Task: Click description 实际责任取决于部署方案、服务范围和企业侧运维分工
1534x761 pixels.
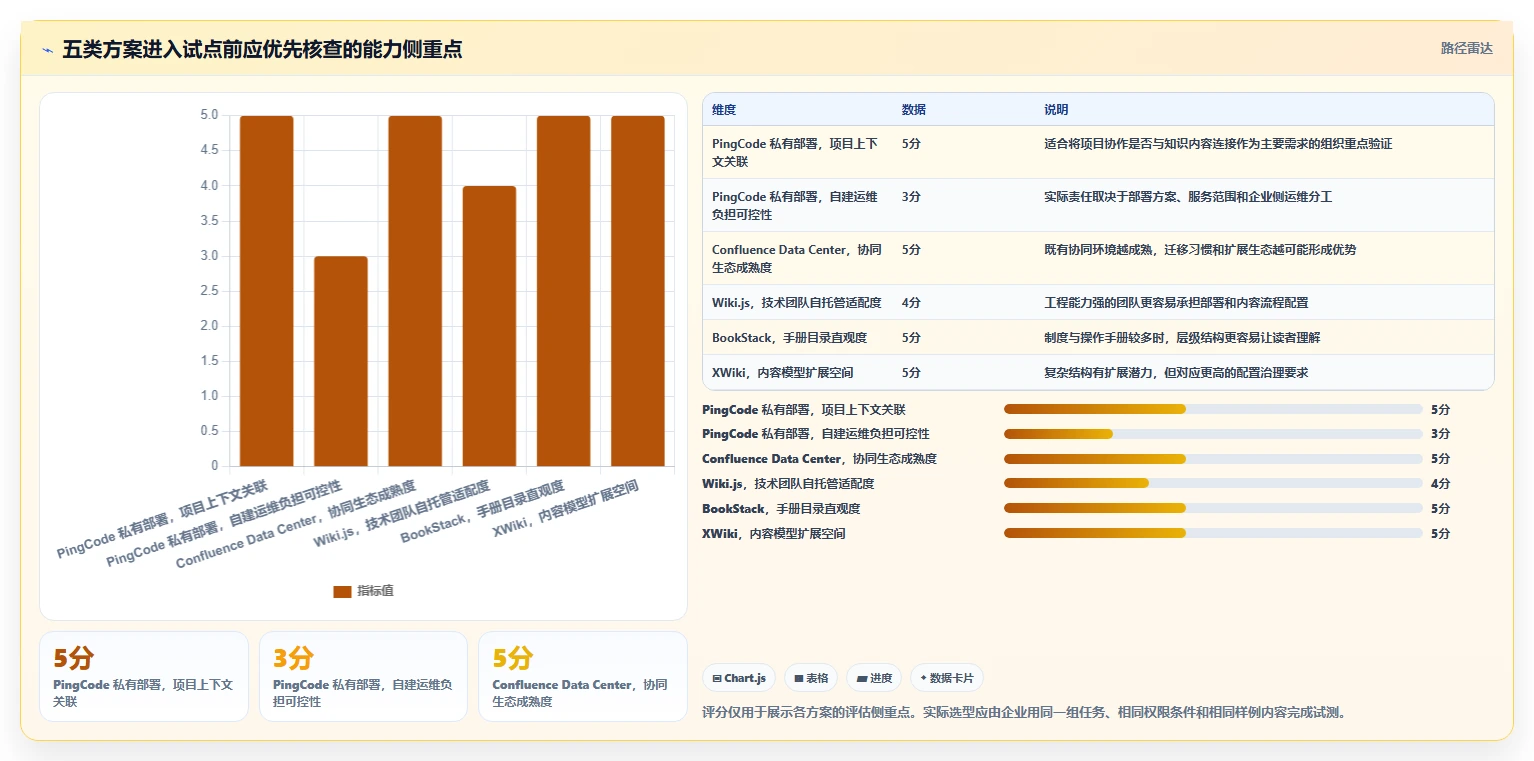Action: tap(1188, 197)
